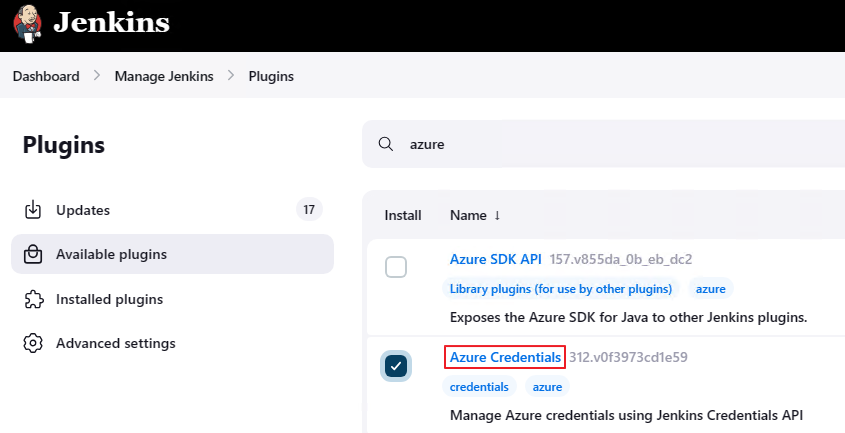Select Available plugins in sidebar
The image size is (845, 433).
172,254
